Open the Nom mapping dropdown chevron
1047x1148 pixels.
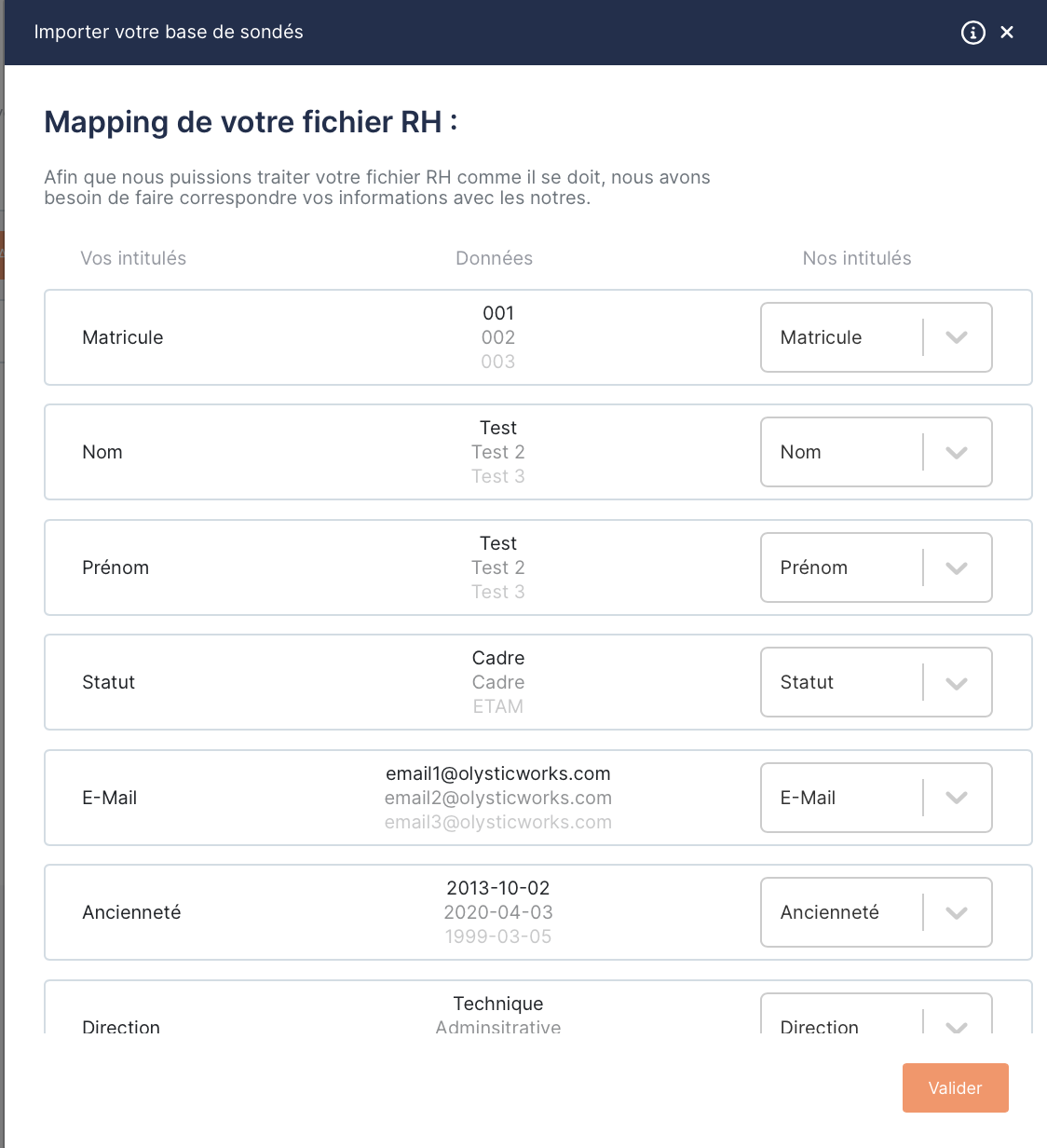pyautogui.click(x=957, y=453)
